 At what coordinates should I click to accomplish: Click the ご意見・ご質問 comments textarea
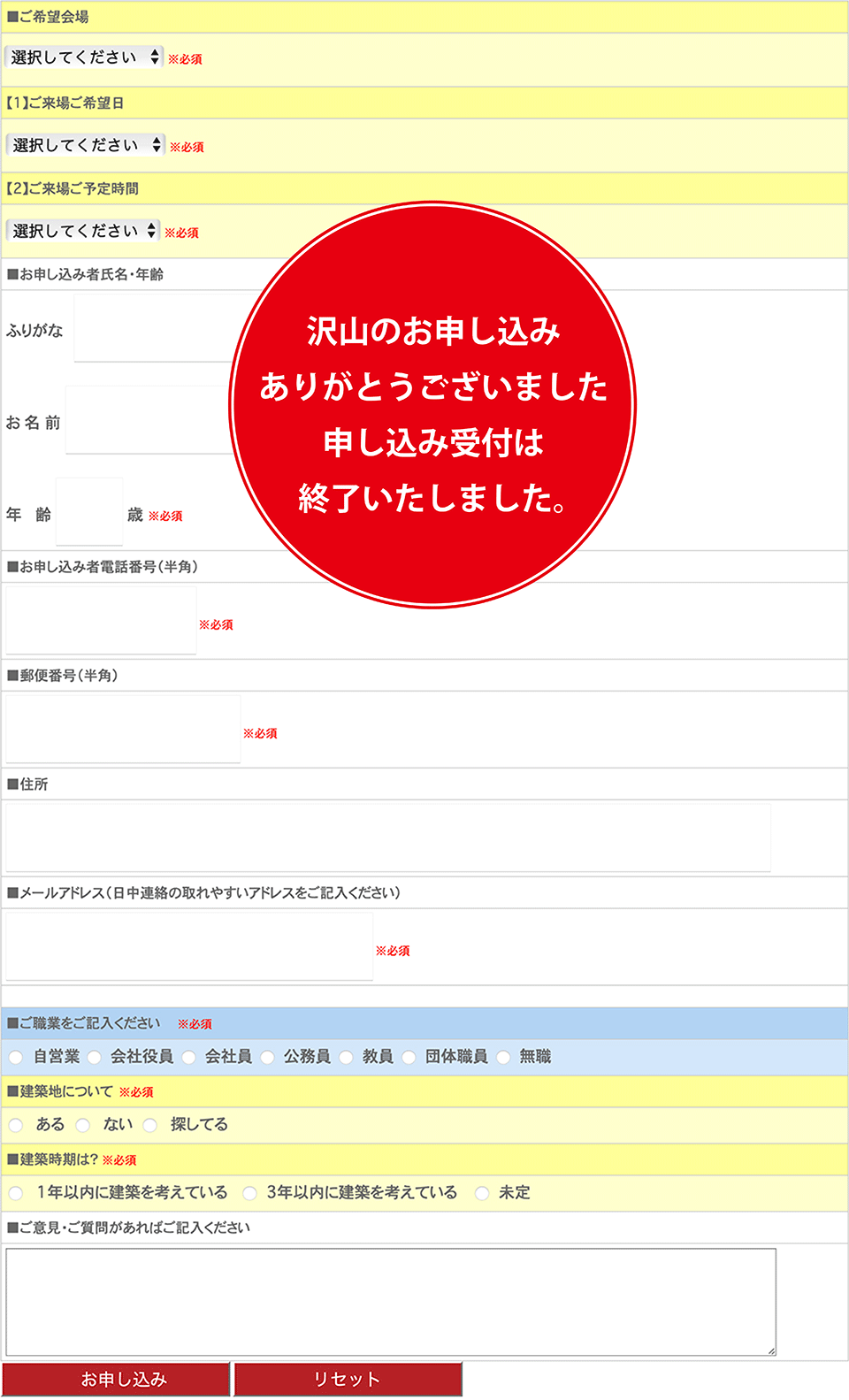coord(391,1302)
